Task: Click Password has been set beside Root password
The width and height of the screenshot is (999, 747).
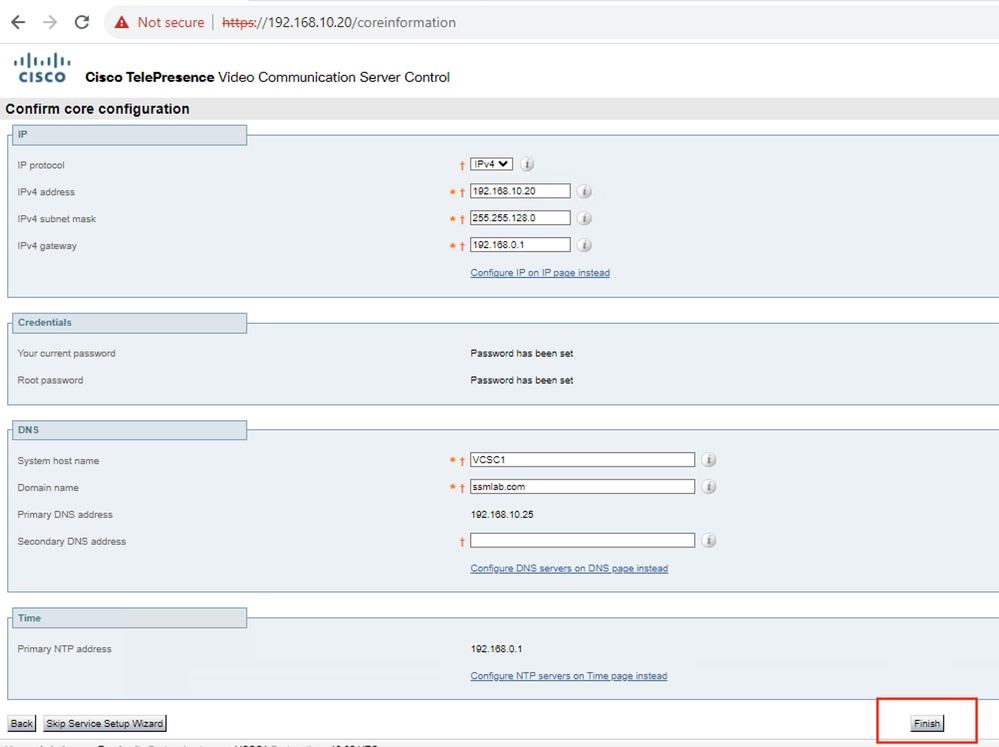Action: pos(522,381)
